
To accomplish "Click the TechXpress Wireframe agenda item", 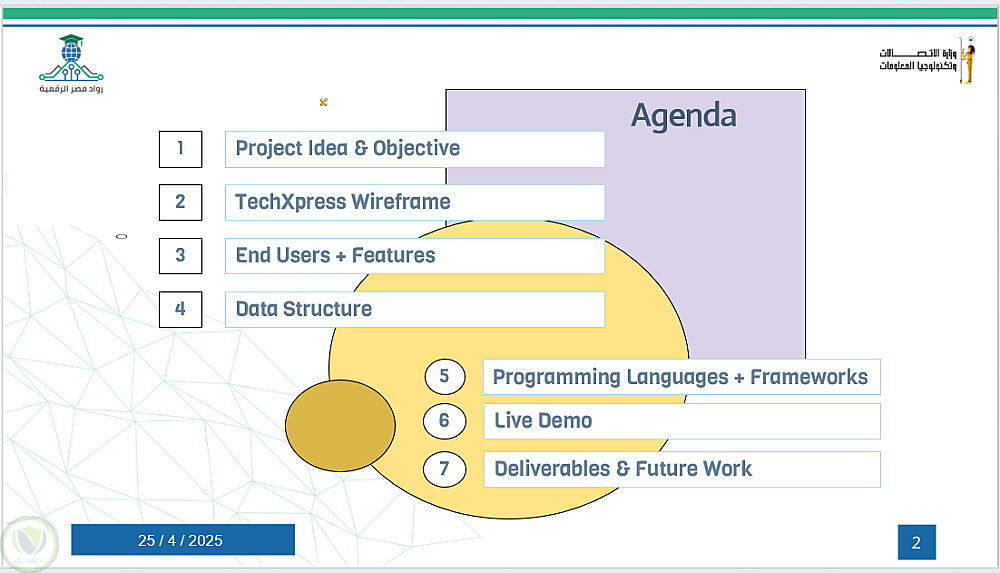I will (414, 202).
